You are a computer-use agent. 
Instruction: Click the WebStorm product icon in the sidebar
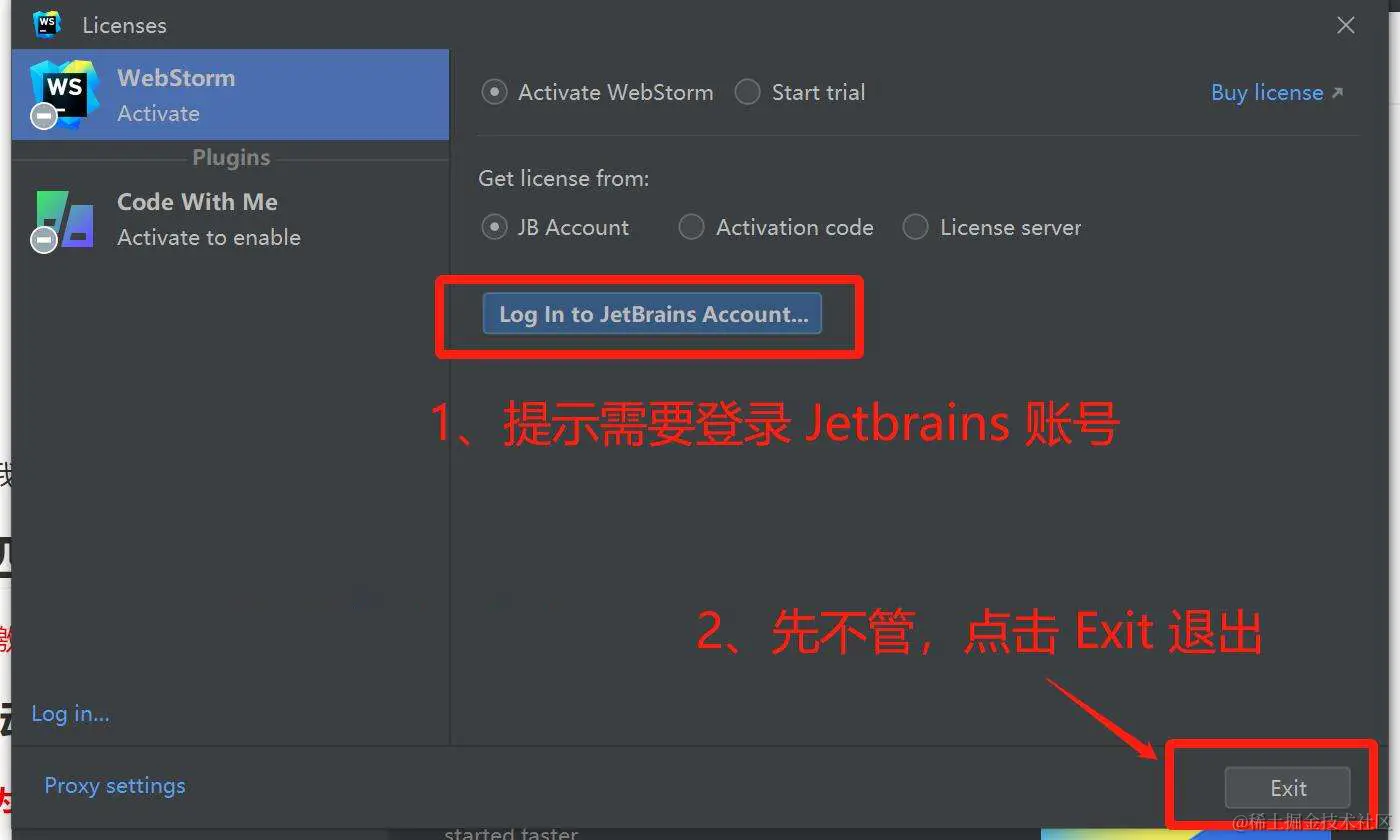tap(66, 92)
